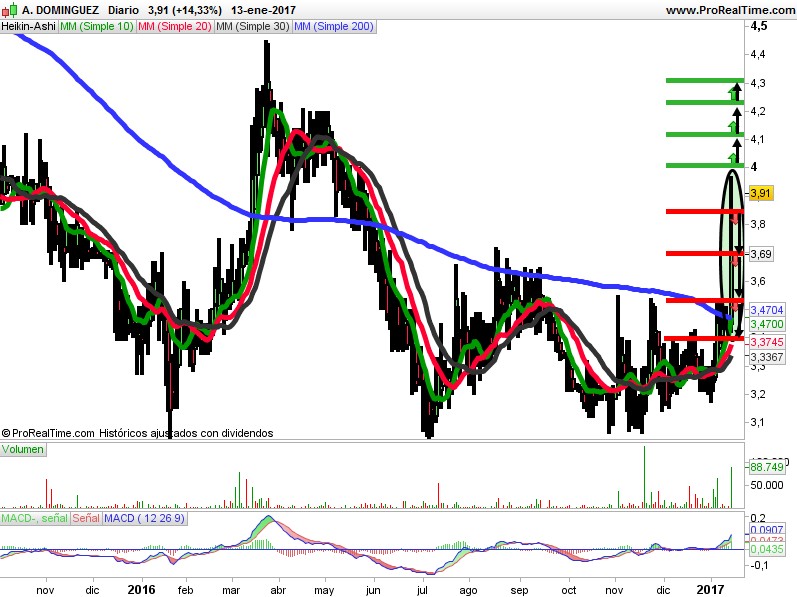Viewport: 797px width, 597px height.
Task: Click the 4,5 price axis label
Action: click(759, 26)
